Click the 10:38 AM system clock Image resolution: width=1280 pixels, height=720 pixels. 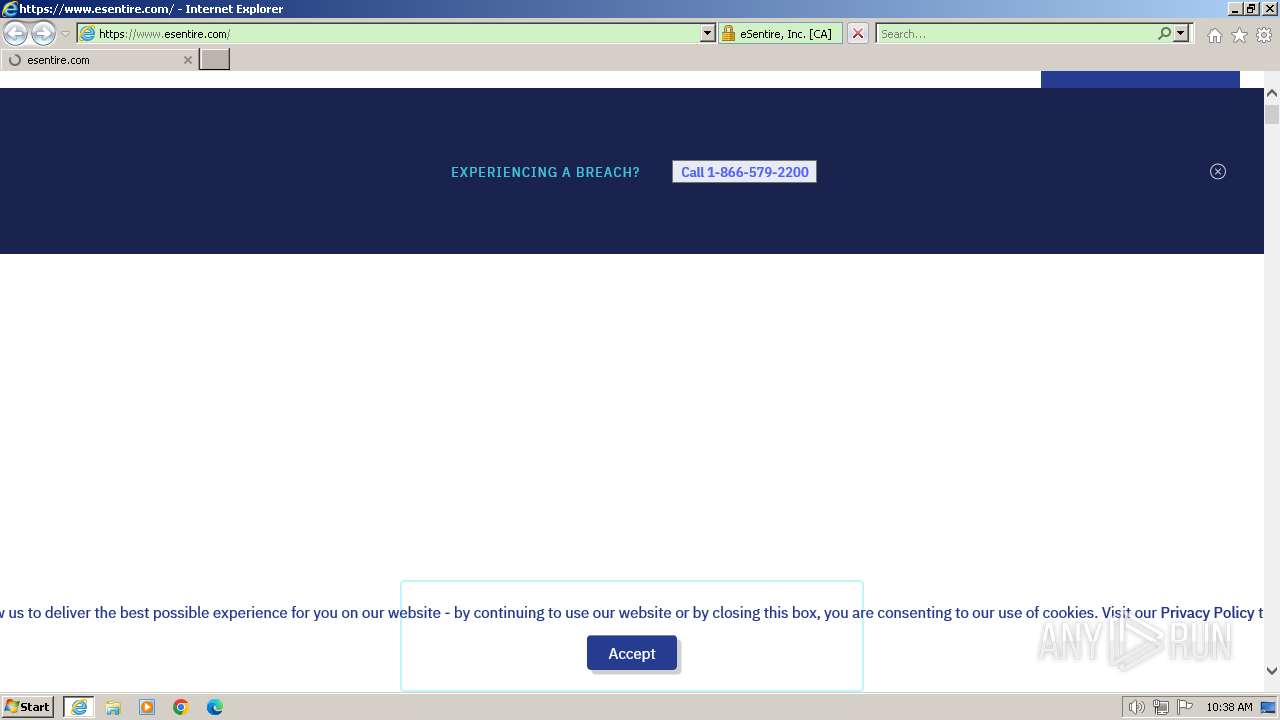click(1229, 707)
